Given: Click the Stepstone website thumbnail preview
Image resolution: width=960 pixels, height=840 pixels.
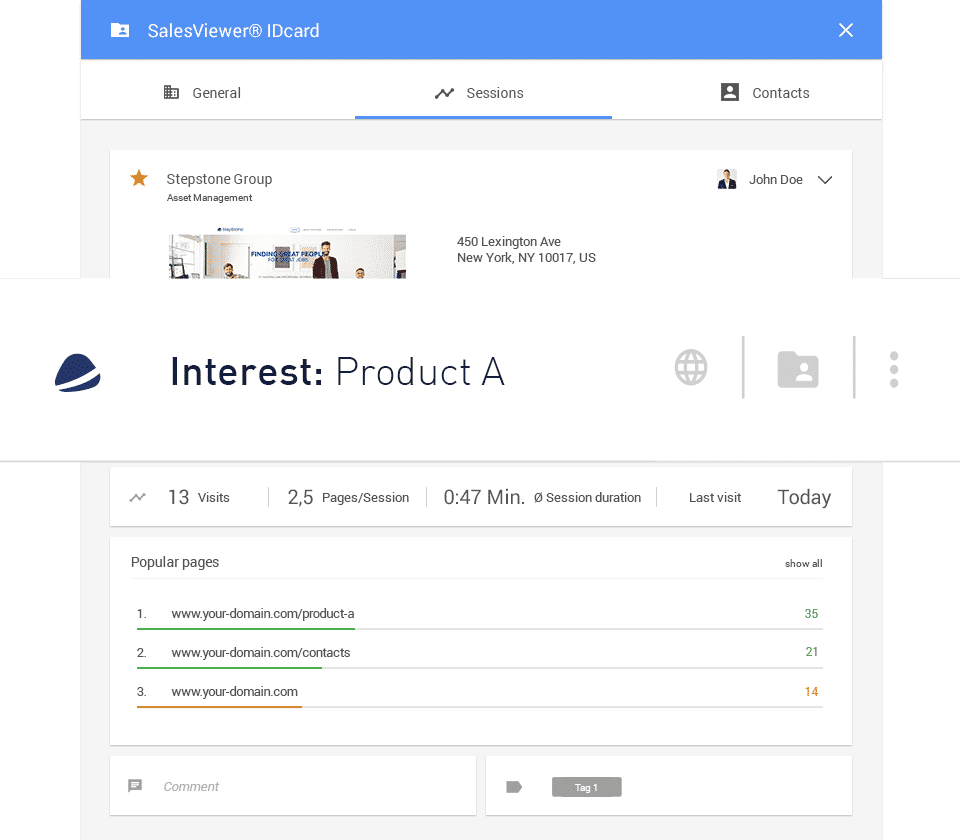Looking at the screenshot, I should (287, 256).
